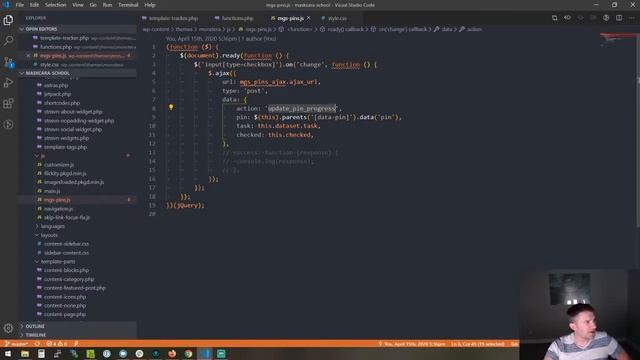The height and width of the screenshot is (360, 640).
Task: Click the second editor action icon after open changes
Action: (x=567, y=18)
